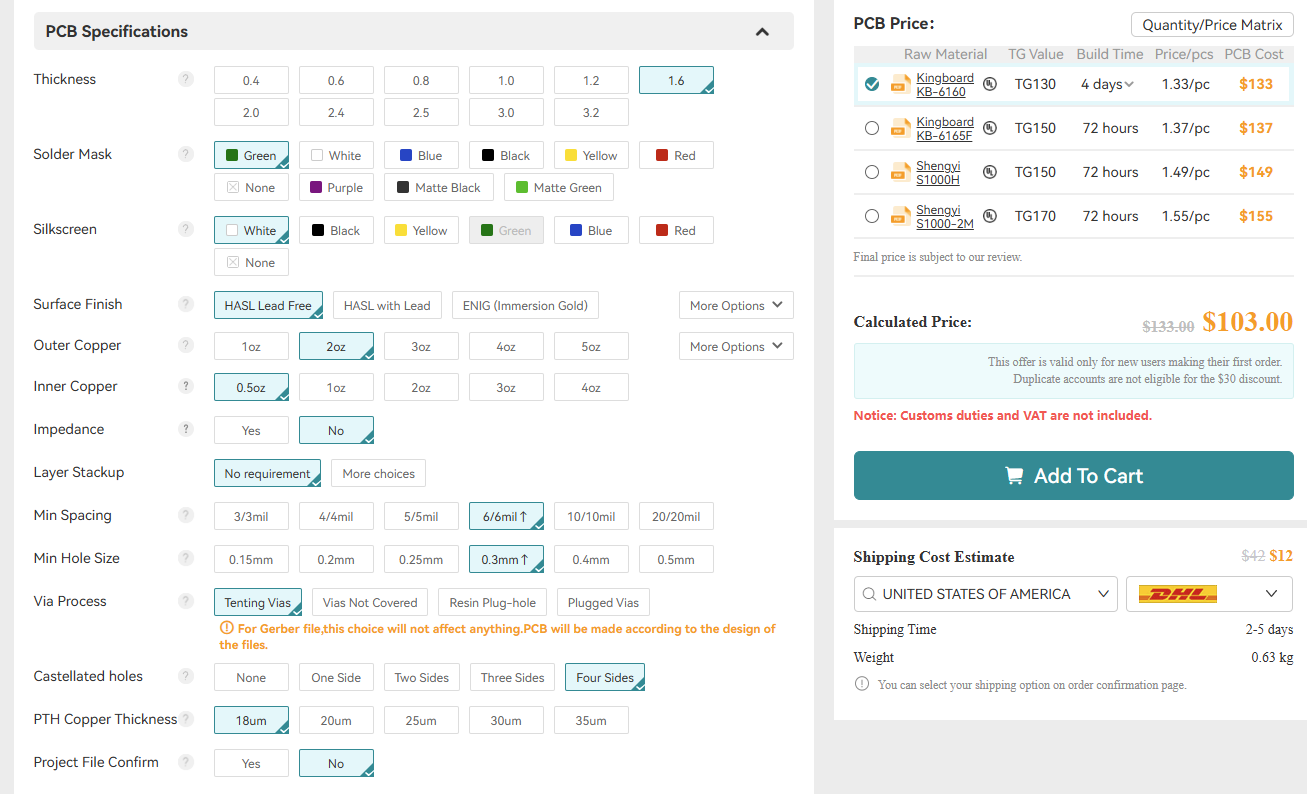Click the help icon beside PTH Copper Thickness

pyautogui.click(x=185, y=720)
